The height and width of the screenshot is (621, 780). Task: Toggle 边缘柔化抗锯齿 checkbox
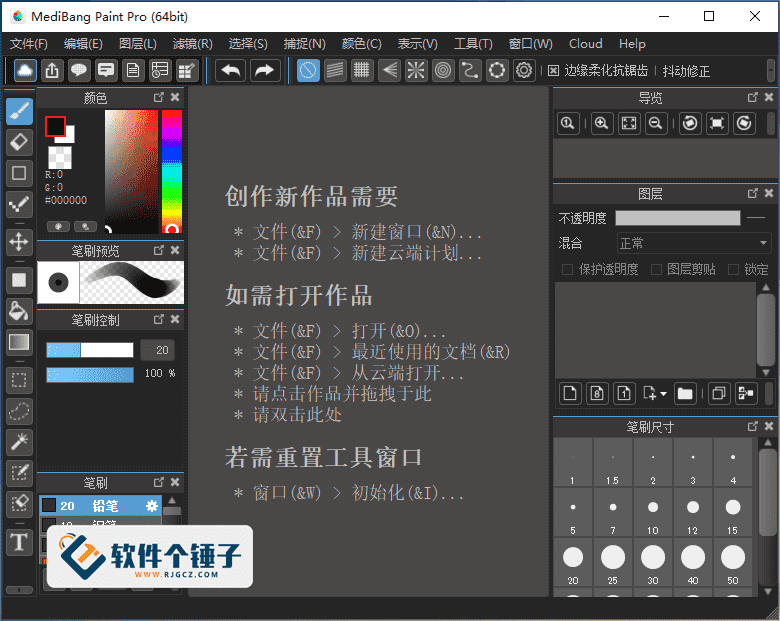tap(553, 71)
